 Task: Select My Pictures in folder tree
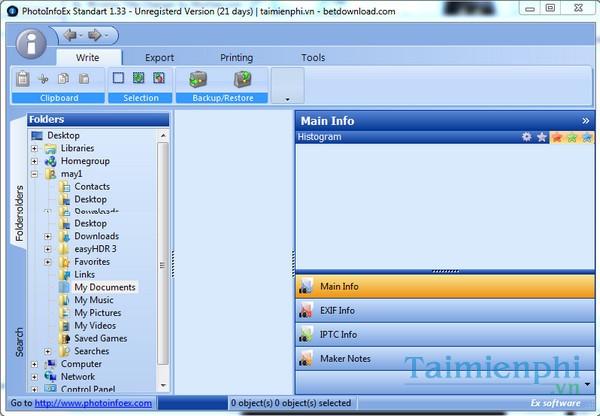click(x=97, y=313)
